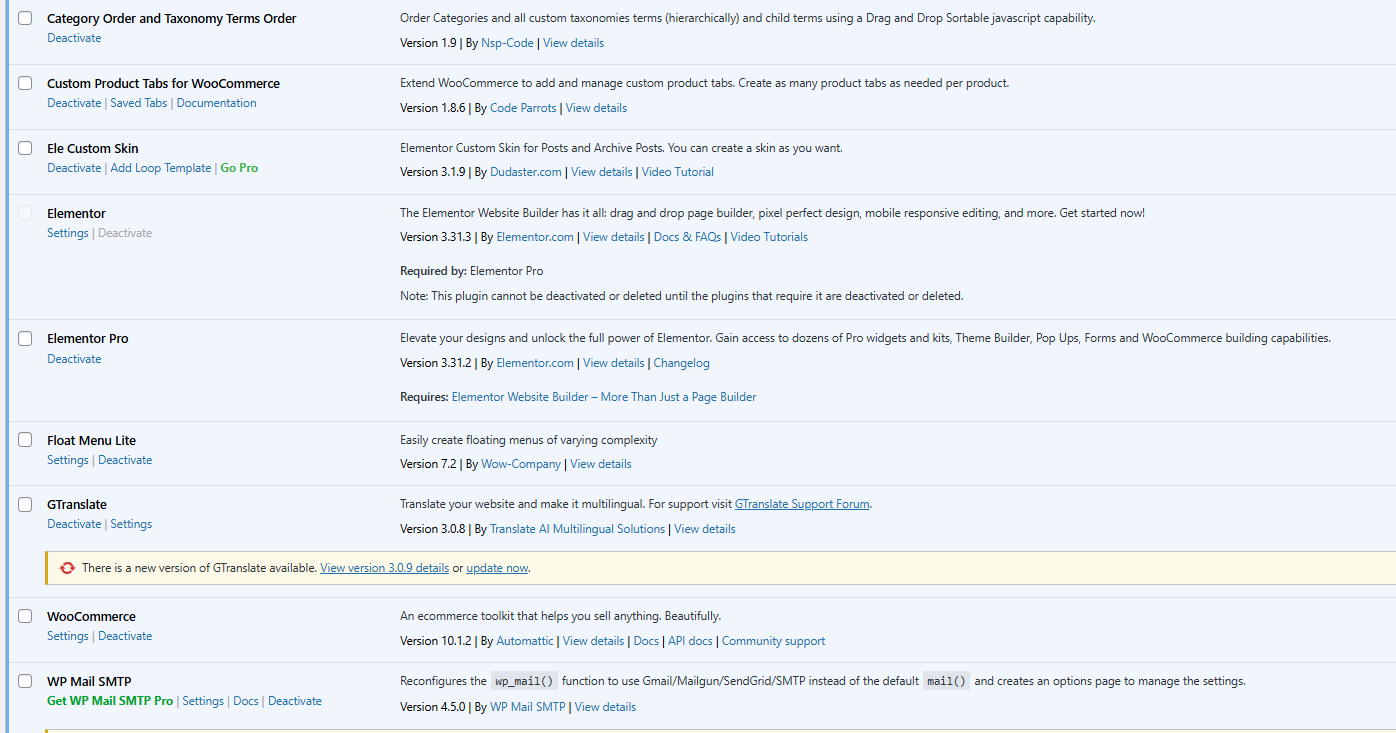Check the WooCommerce plugin checkbox

coord(25,617)
